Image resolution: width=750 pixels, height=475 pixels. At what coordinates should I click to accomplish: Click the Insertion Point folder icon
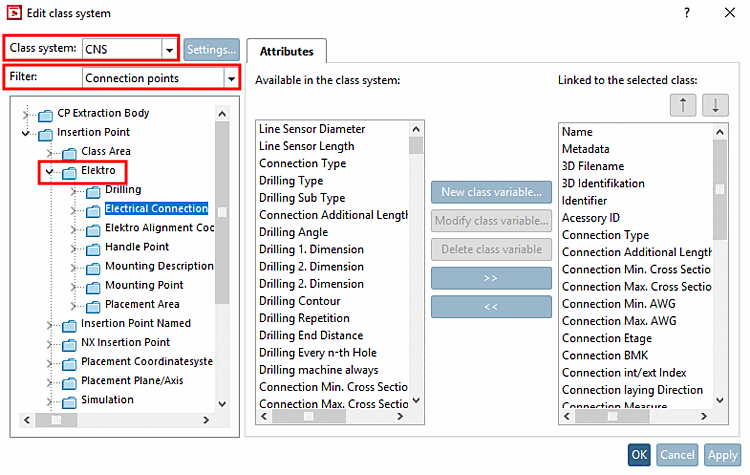pos(45,133)
